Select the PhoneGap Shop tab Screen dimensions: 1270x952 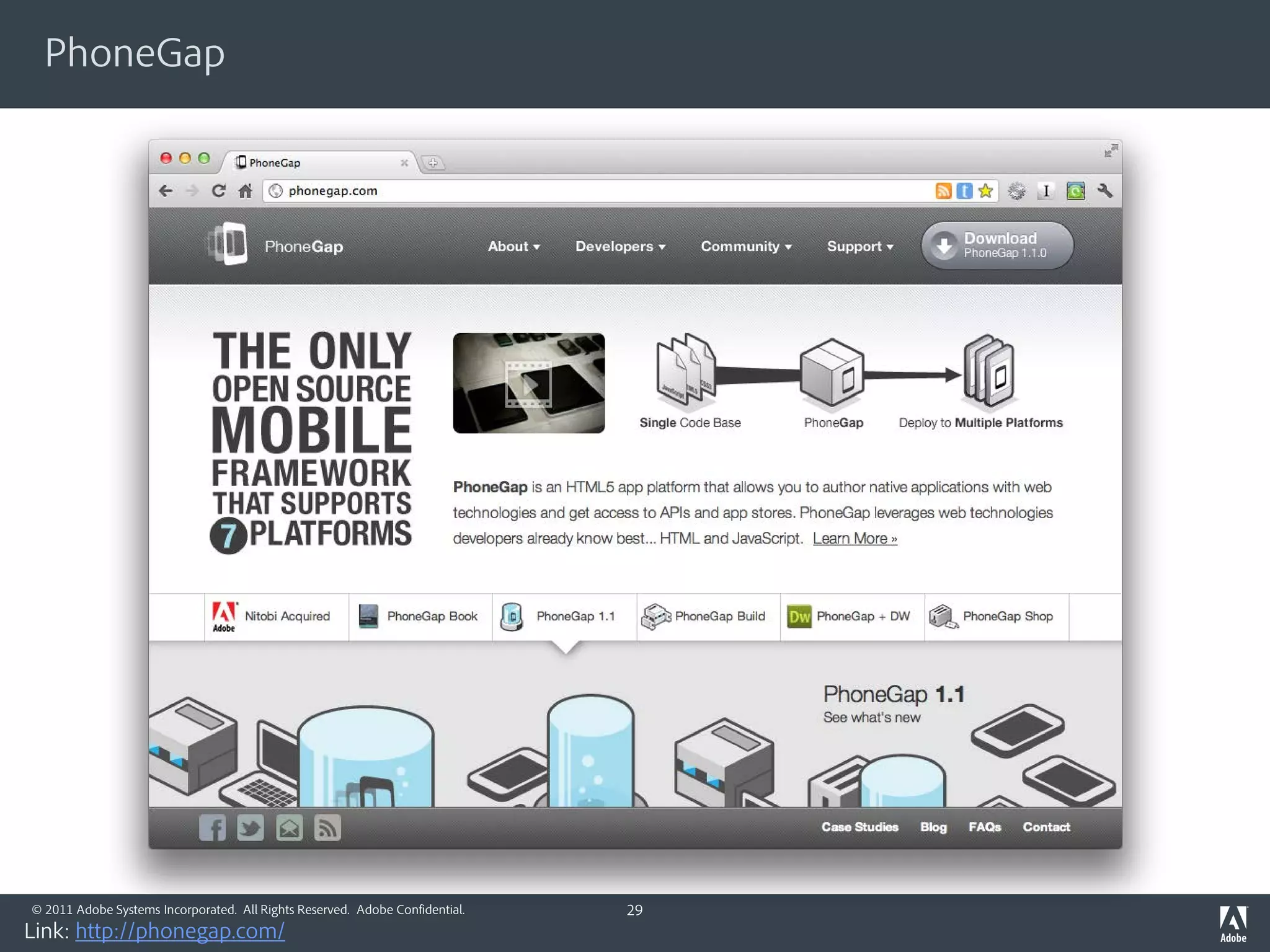997,617
